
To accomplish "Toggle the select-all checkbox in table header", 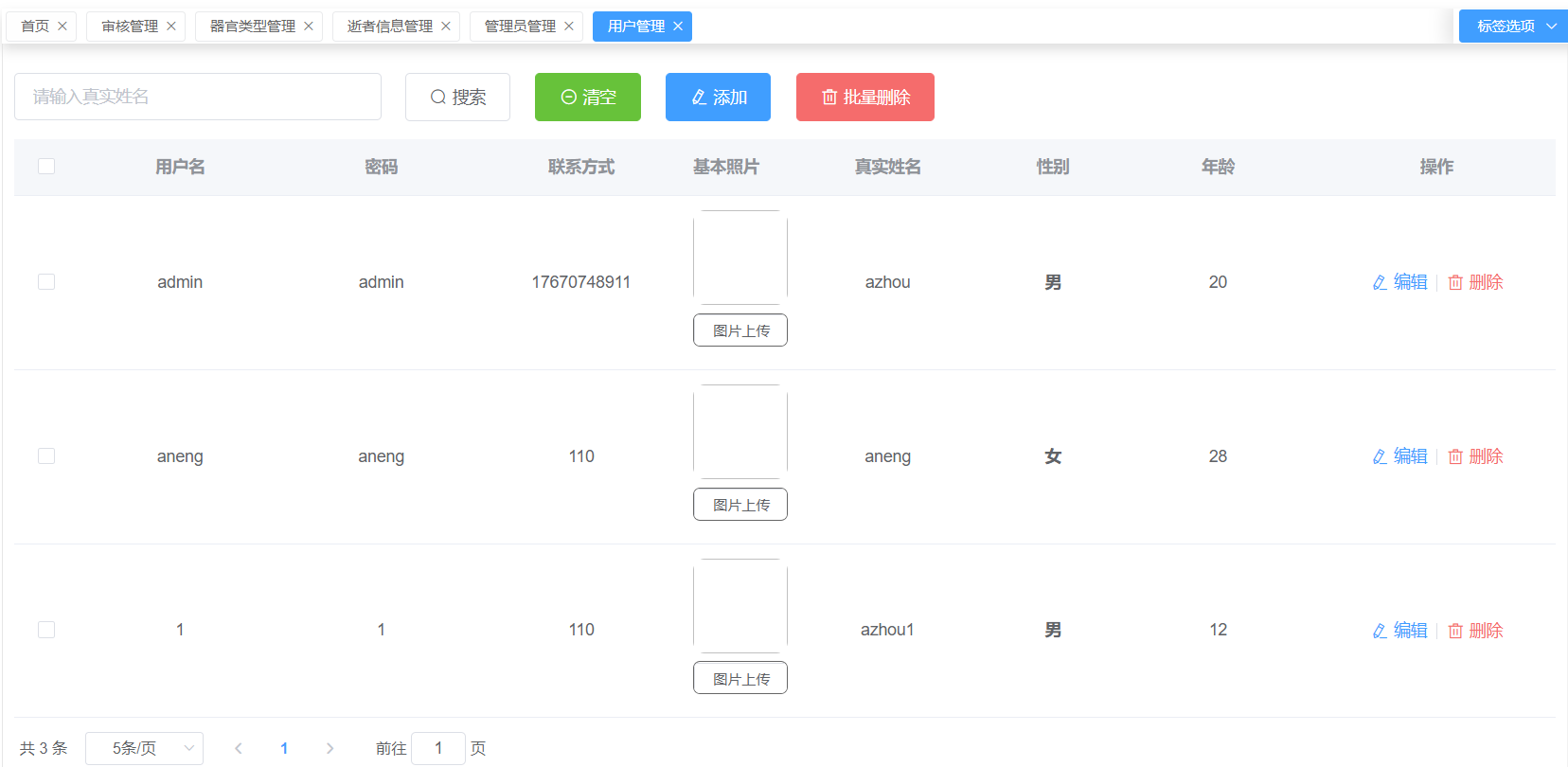I will coord(46,167).
